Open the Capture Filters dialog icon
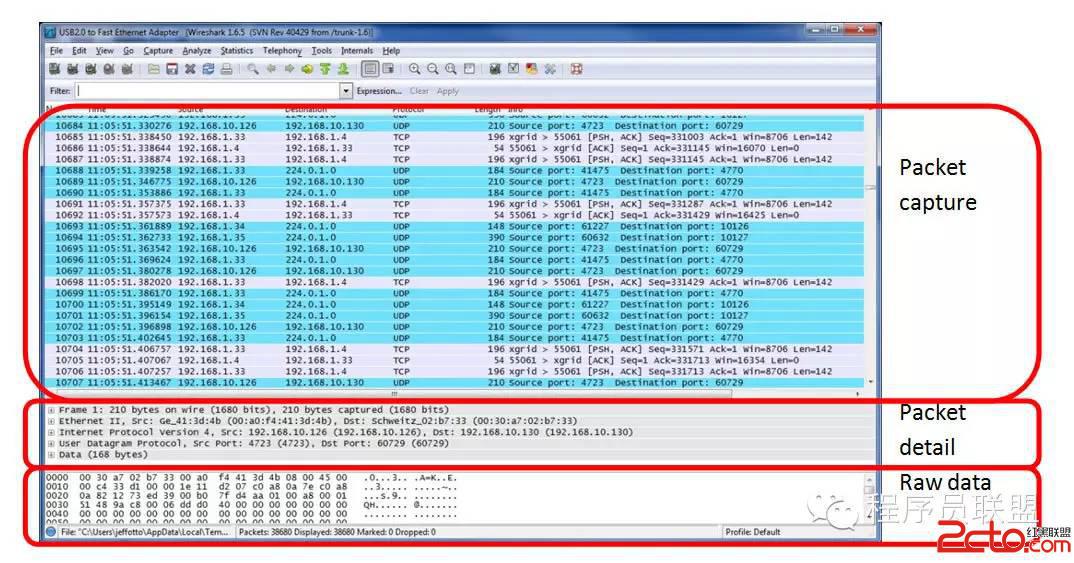 point(495,69)
